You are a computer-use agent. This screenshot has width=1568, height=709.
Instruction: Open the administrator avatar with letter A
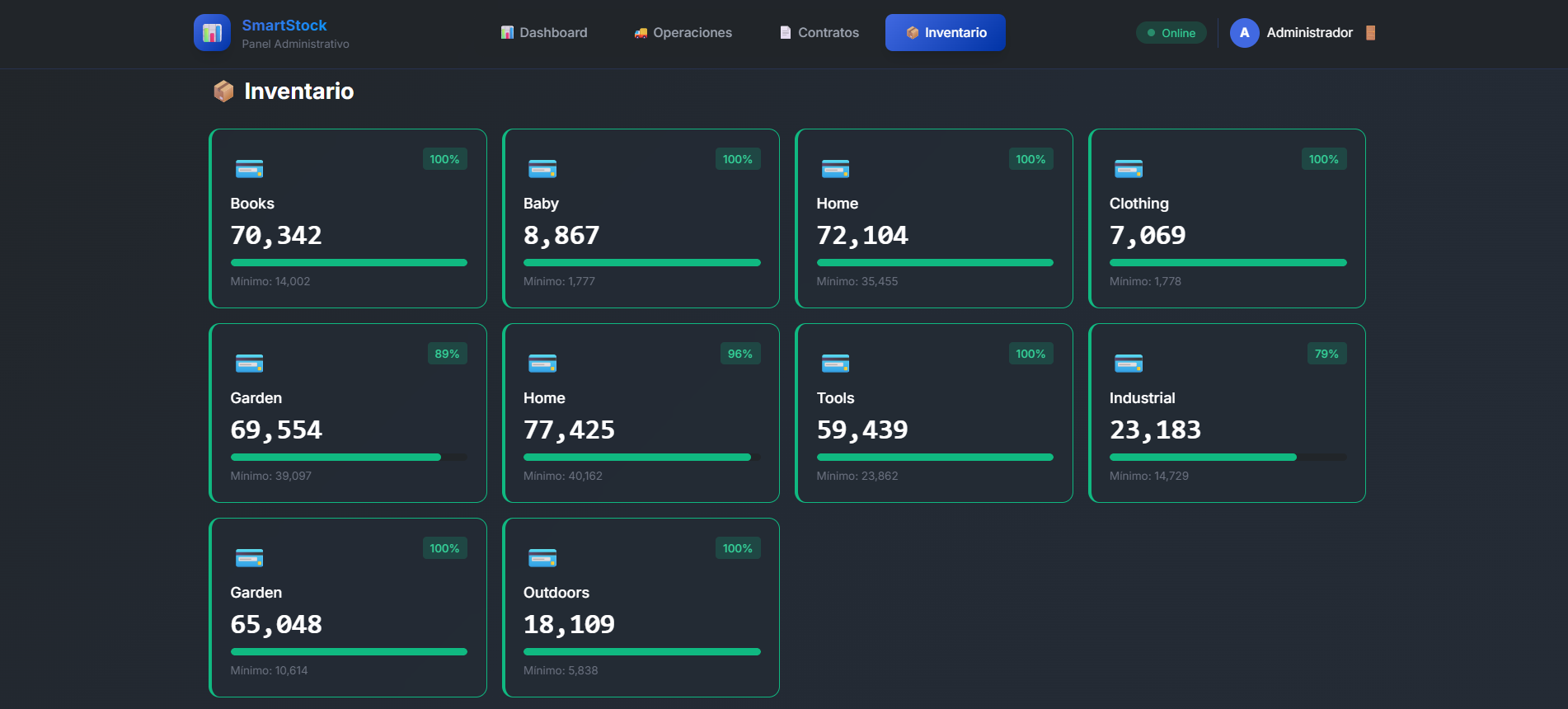click(1244, 33)
